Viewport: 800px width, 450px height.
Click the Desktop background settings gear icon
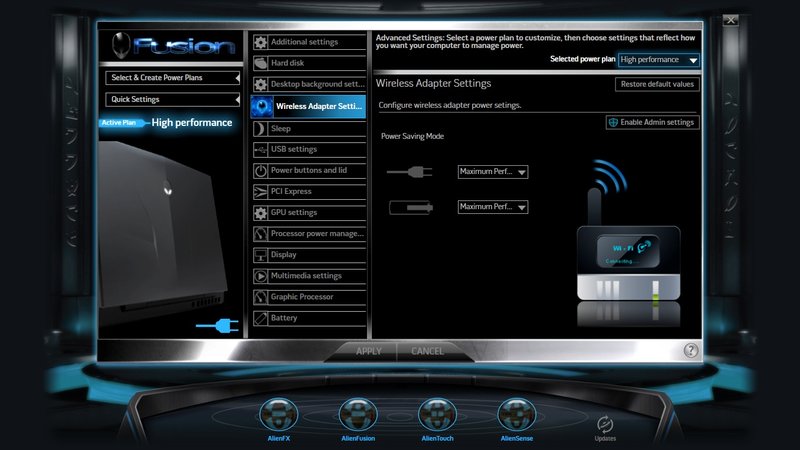coord(260,84)
